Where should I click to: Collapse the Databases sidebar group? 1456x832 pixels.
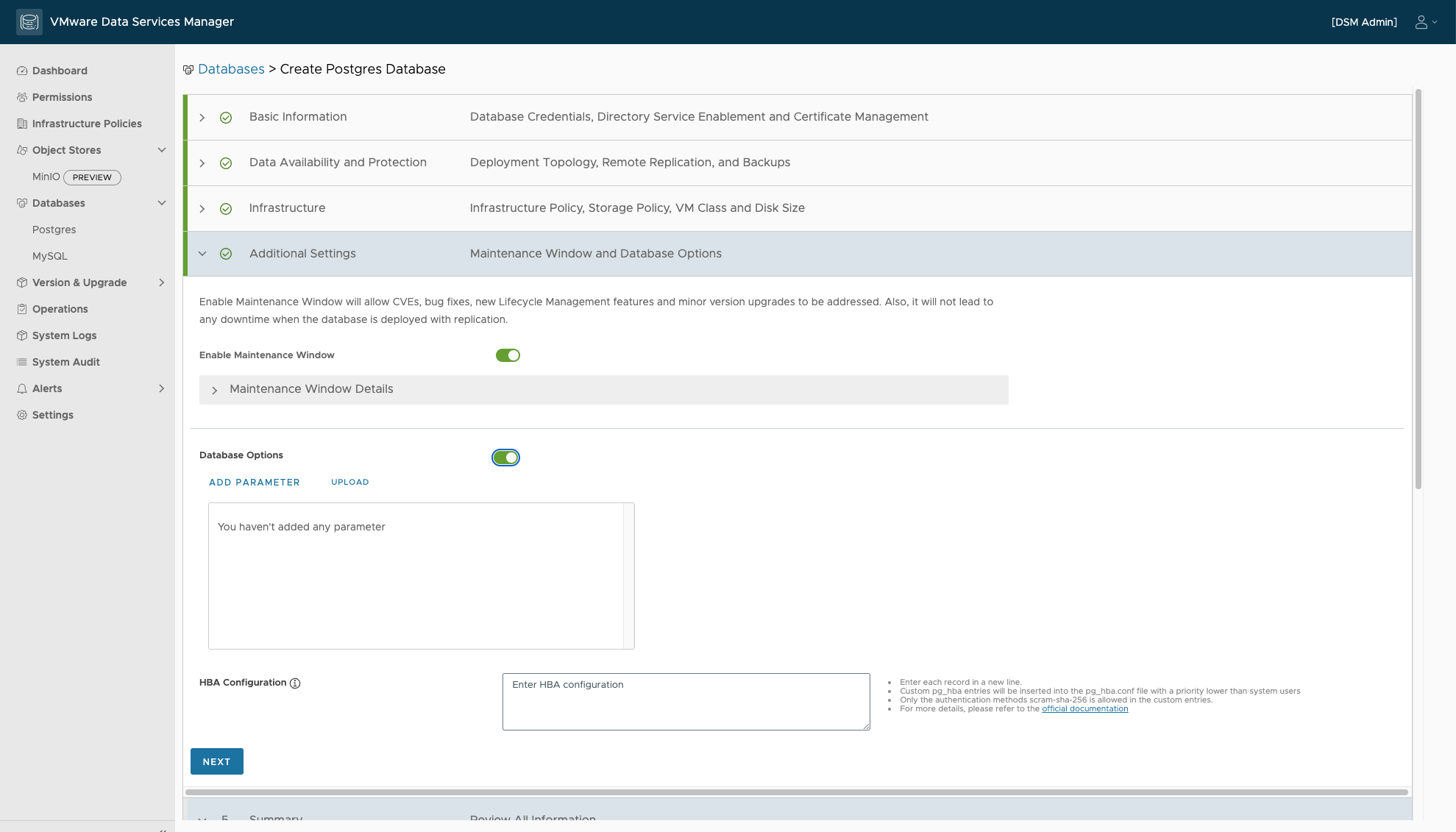pyautogui.click(x=162, y=203)
